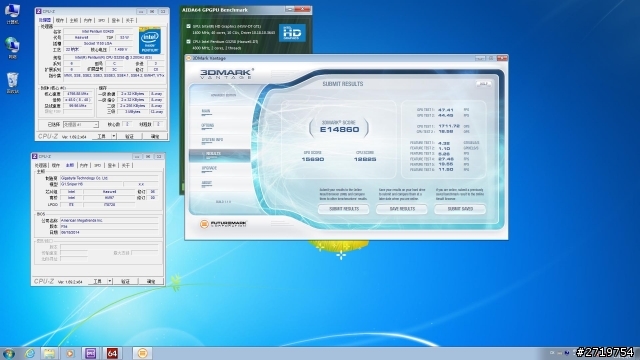Select SPD tab in CPU-Z processor window

click(x=102, y=20)
